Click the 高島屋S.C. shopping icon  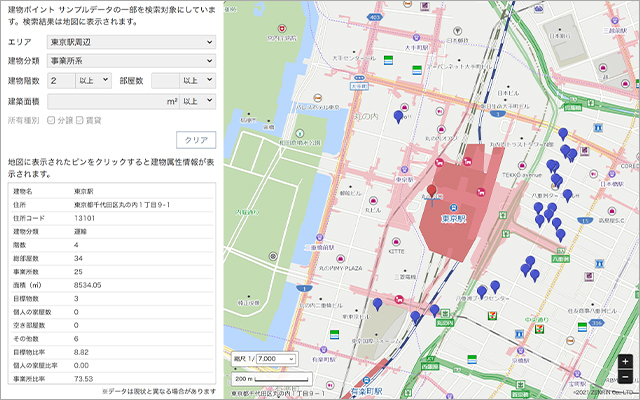(611, 211)
